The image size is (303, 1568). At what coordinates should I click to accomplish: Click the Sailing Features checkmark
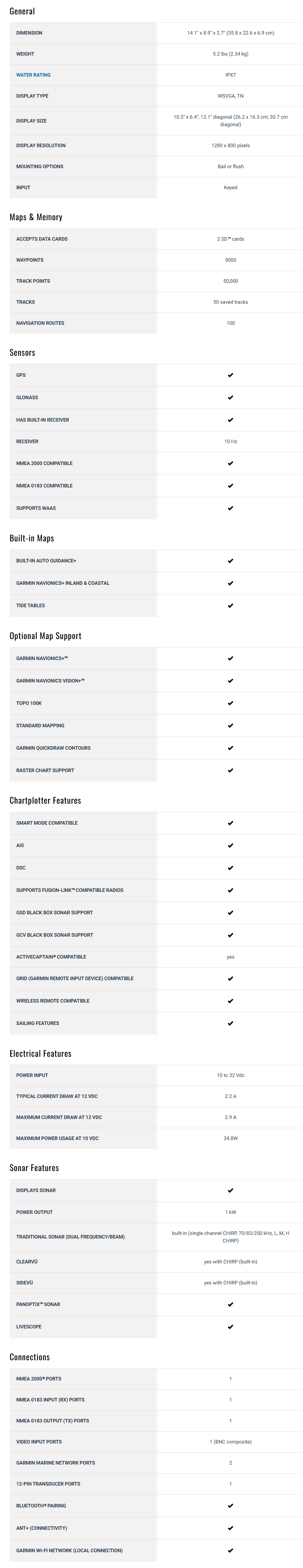tap(230, 1023)
